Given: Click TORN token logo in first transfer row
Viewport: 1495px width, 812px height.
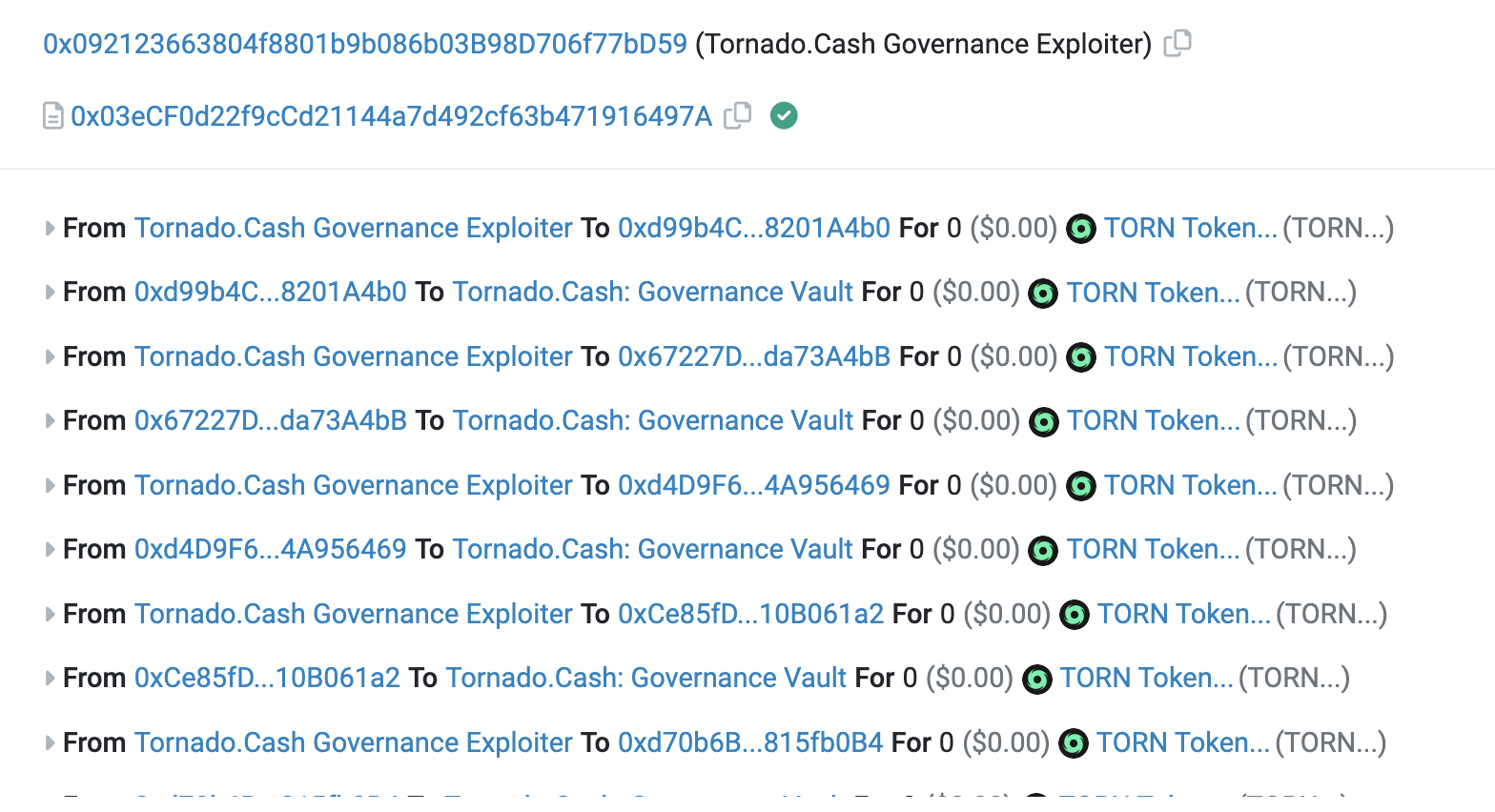Looking at the screenshot, I should coord(1080,229).
